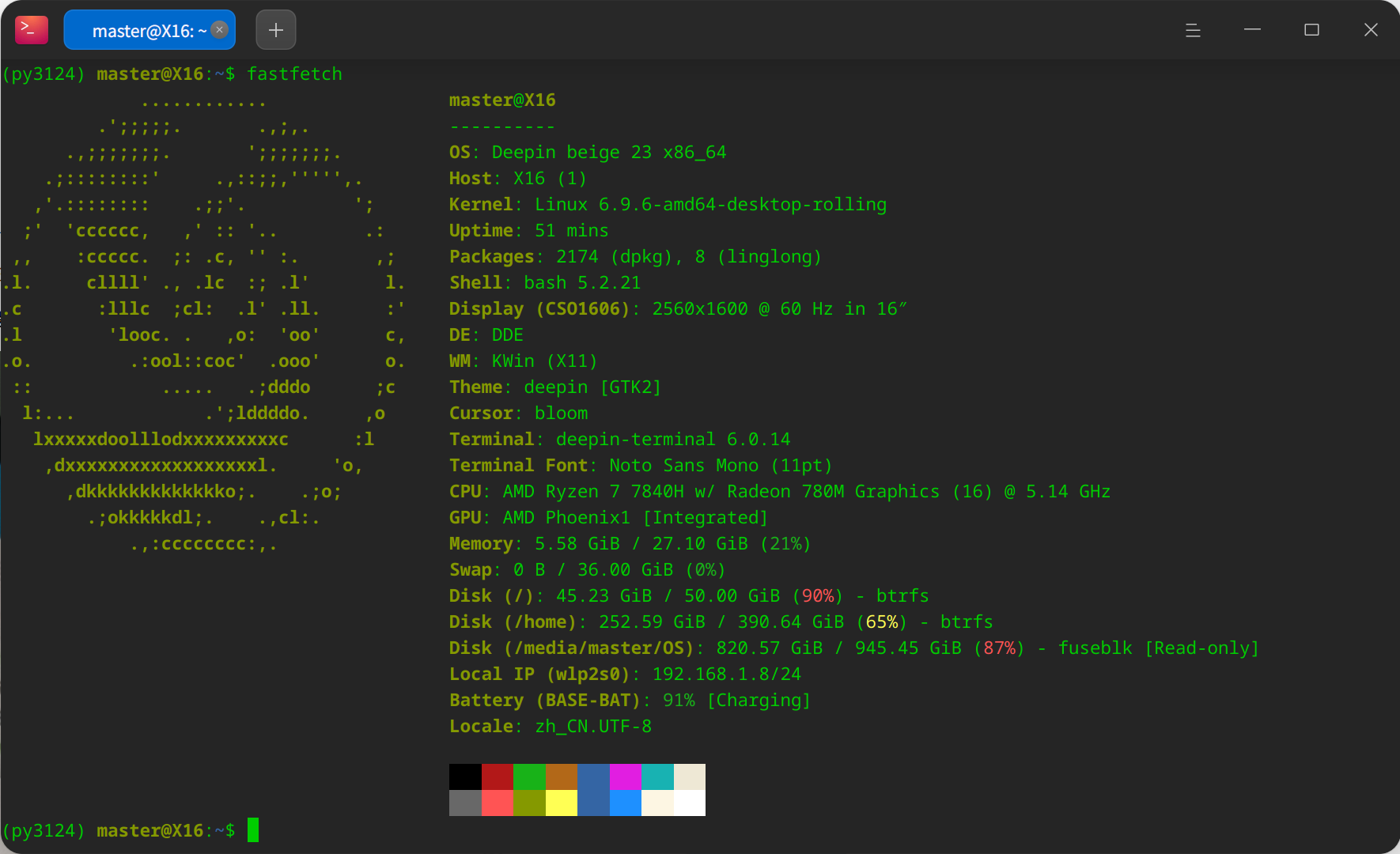Click the 'Theme: deepin [GTK2]' line
Viewport: 1400px width, 854px height.
[x=555, y=387]
